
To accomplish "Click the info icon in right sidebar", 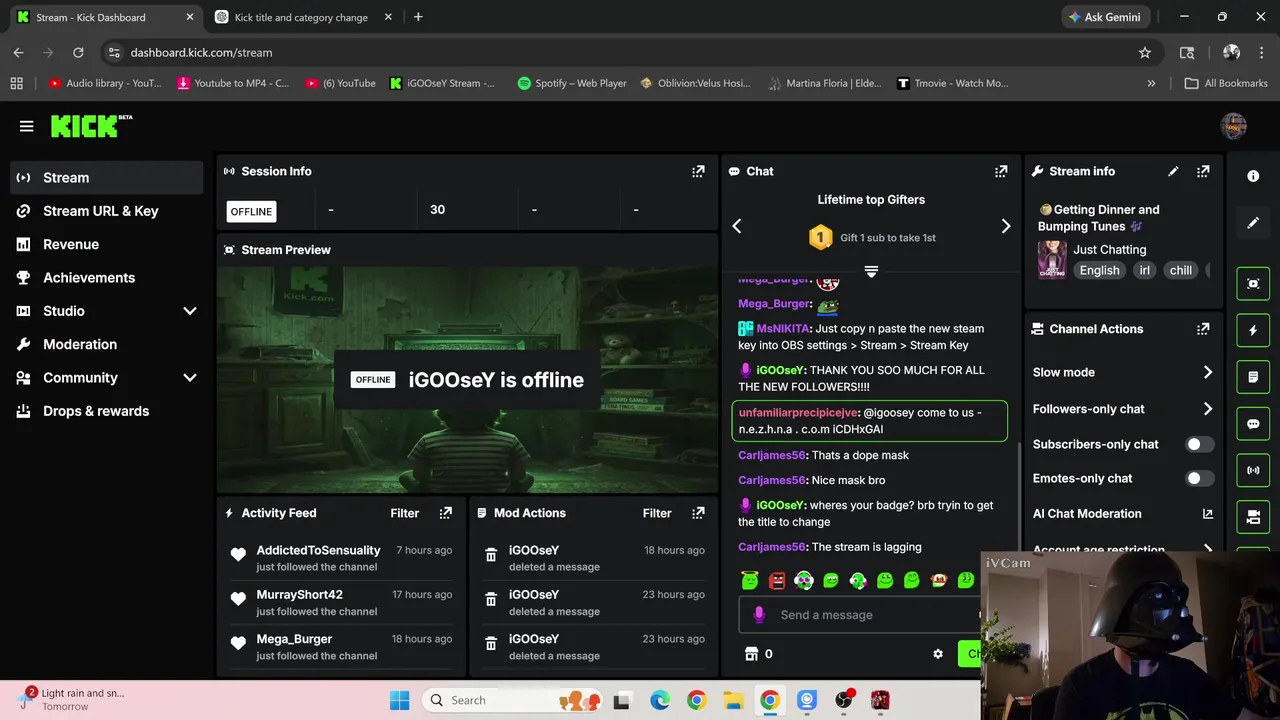I will (x=1253, y=176).
